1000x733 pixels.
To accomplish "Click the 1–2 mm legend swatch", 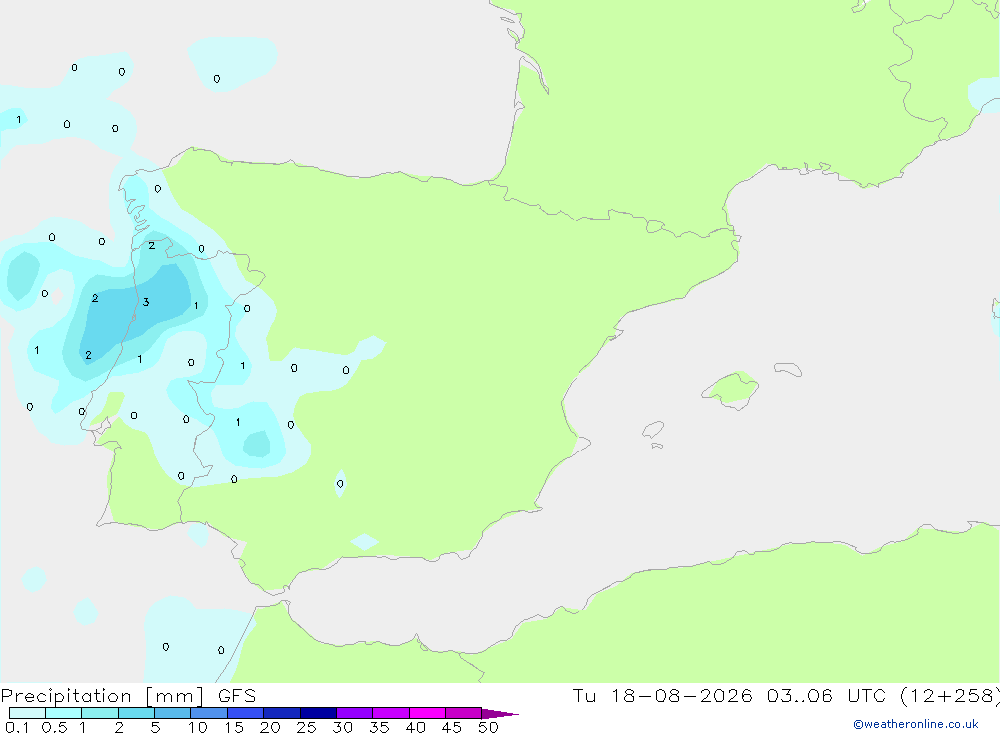I will click(x=100, y=713).
